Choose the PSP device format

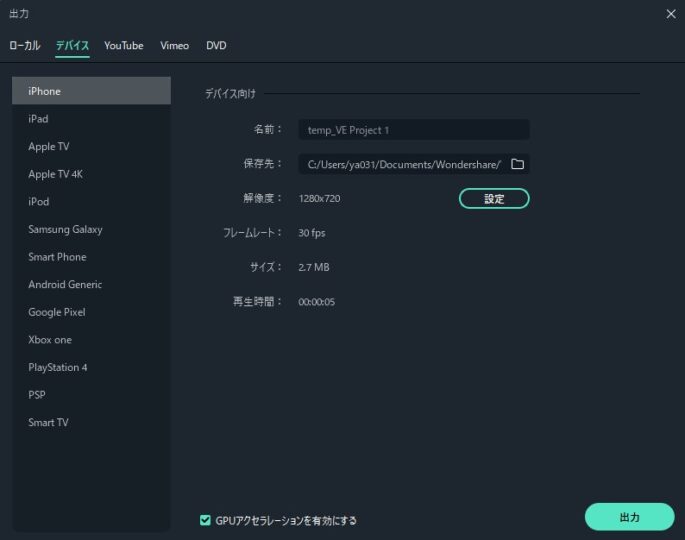37,395
